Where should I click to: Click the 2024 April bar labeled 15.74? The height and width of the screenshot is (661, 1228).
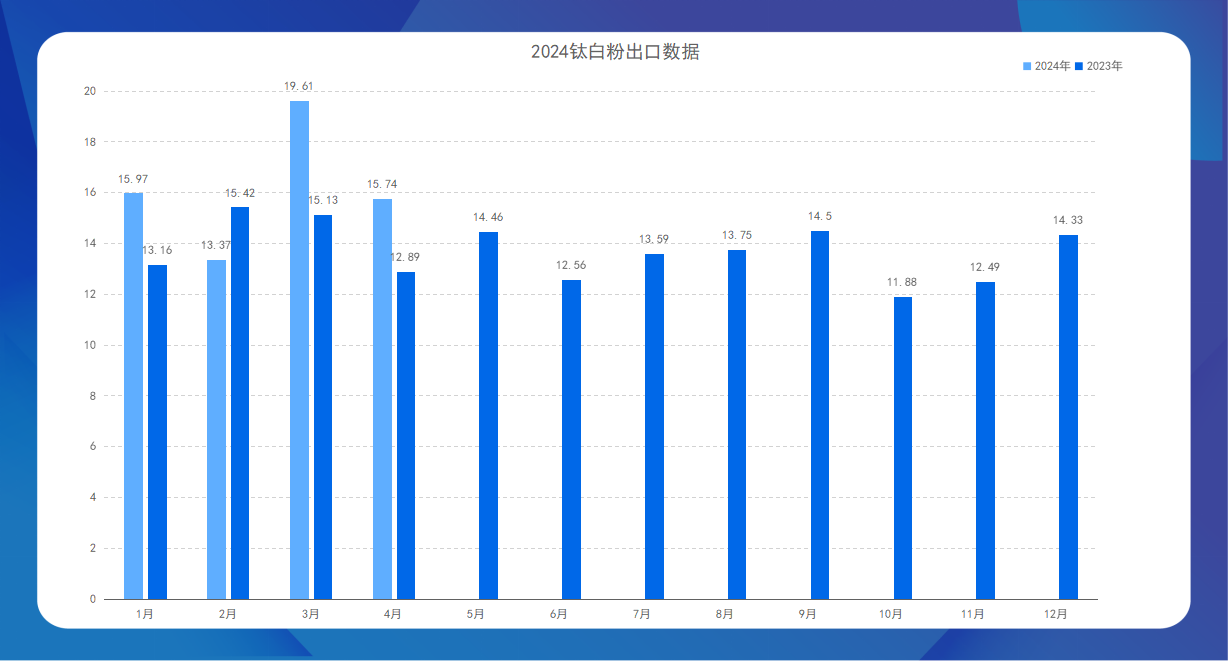pos(382,399)
